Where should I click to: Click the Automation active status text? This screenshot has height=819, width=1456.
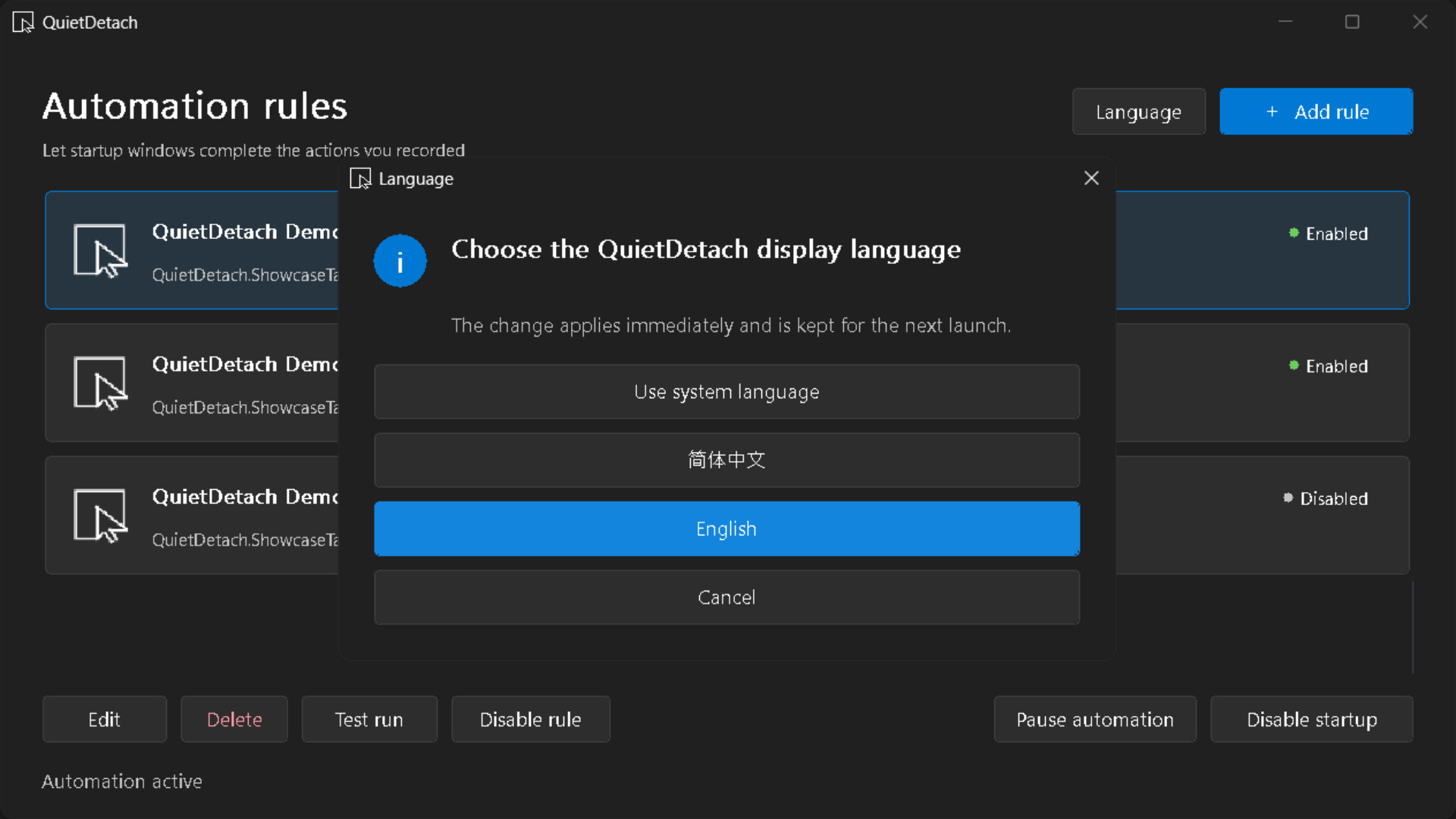pyautogui.click(x=122, y=781)
